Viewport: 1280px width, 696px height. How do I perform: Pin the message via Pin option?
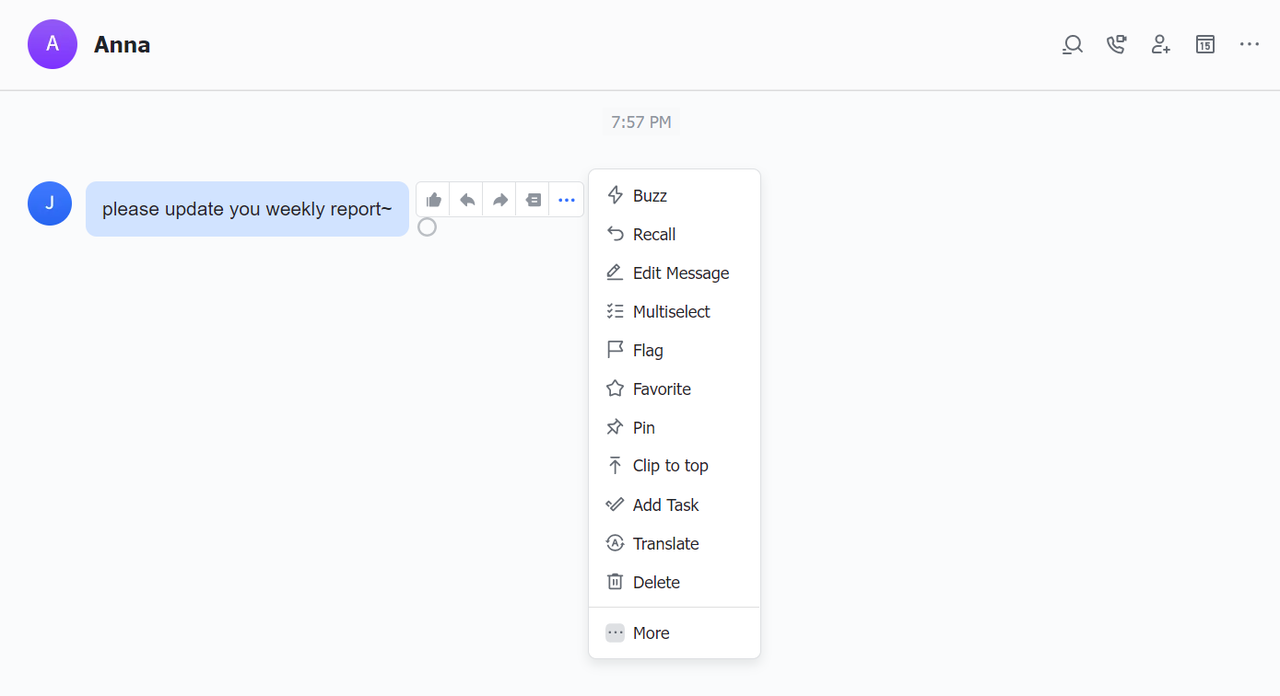tap(643, 428)
